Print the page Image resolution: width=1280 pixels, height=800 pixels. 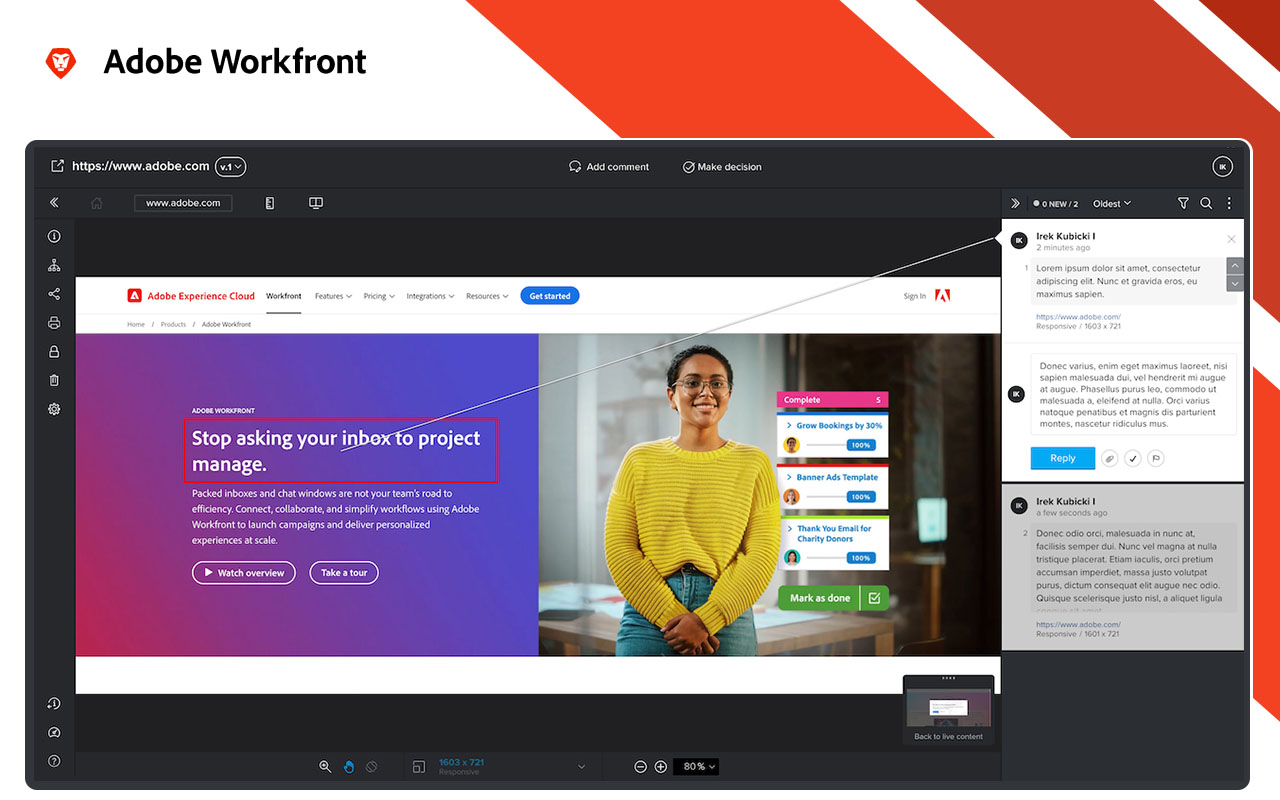pyautogui.click(x=54, y=322)
